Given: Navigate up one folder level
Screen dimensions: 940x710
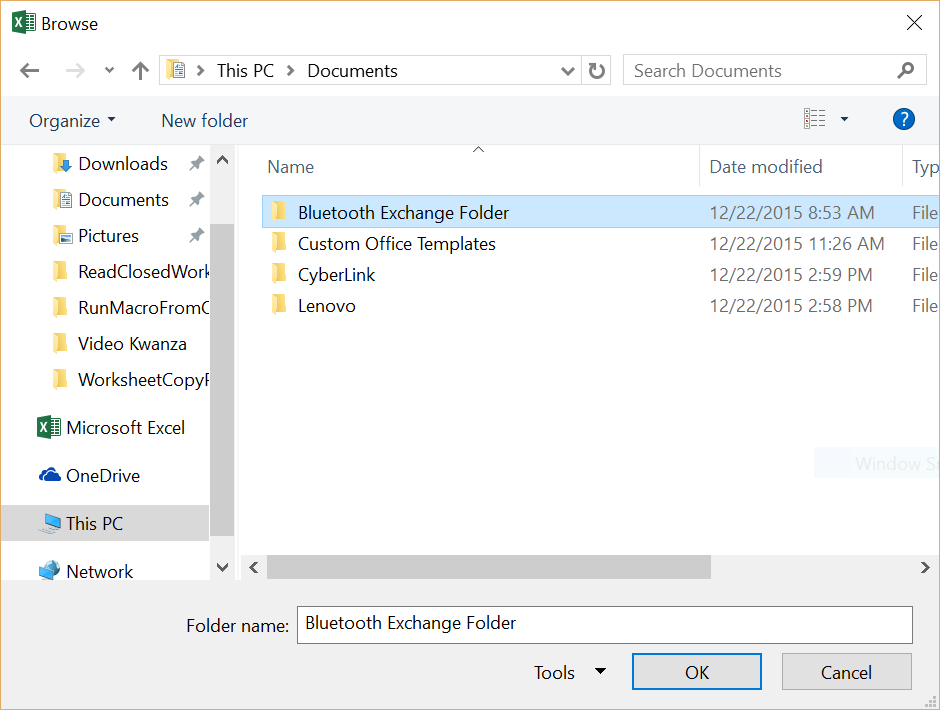Looking at the screenshot, I should coord(140,70).
